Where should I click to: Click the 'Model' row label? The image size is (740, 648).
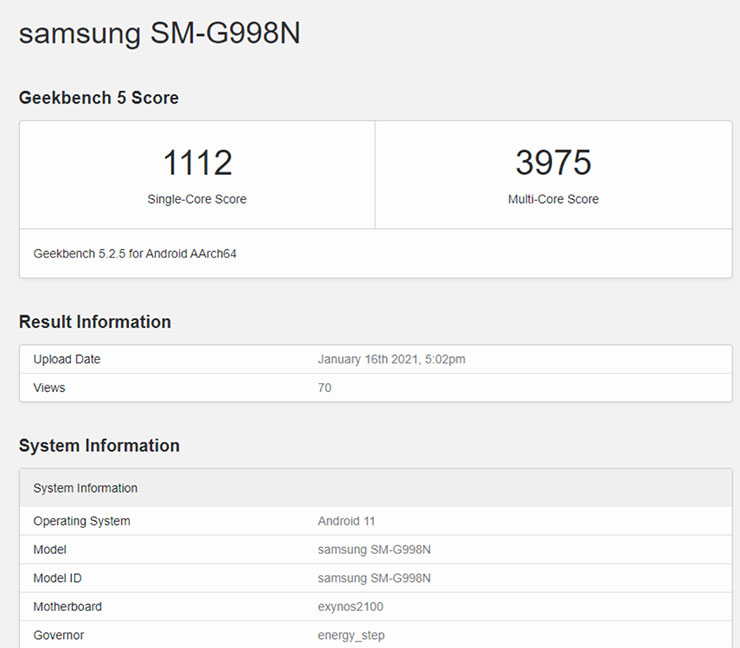(50, 549)
